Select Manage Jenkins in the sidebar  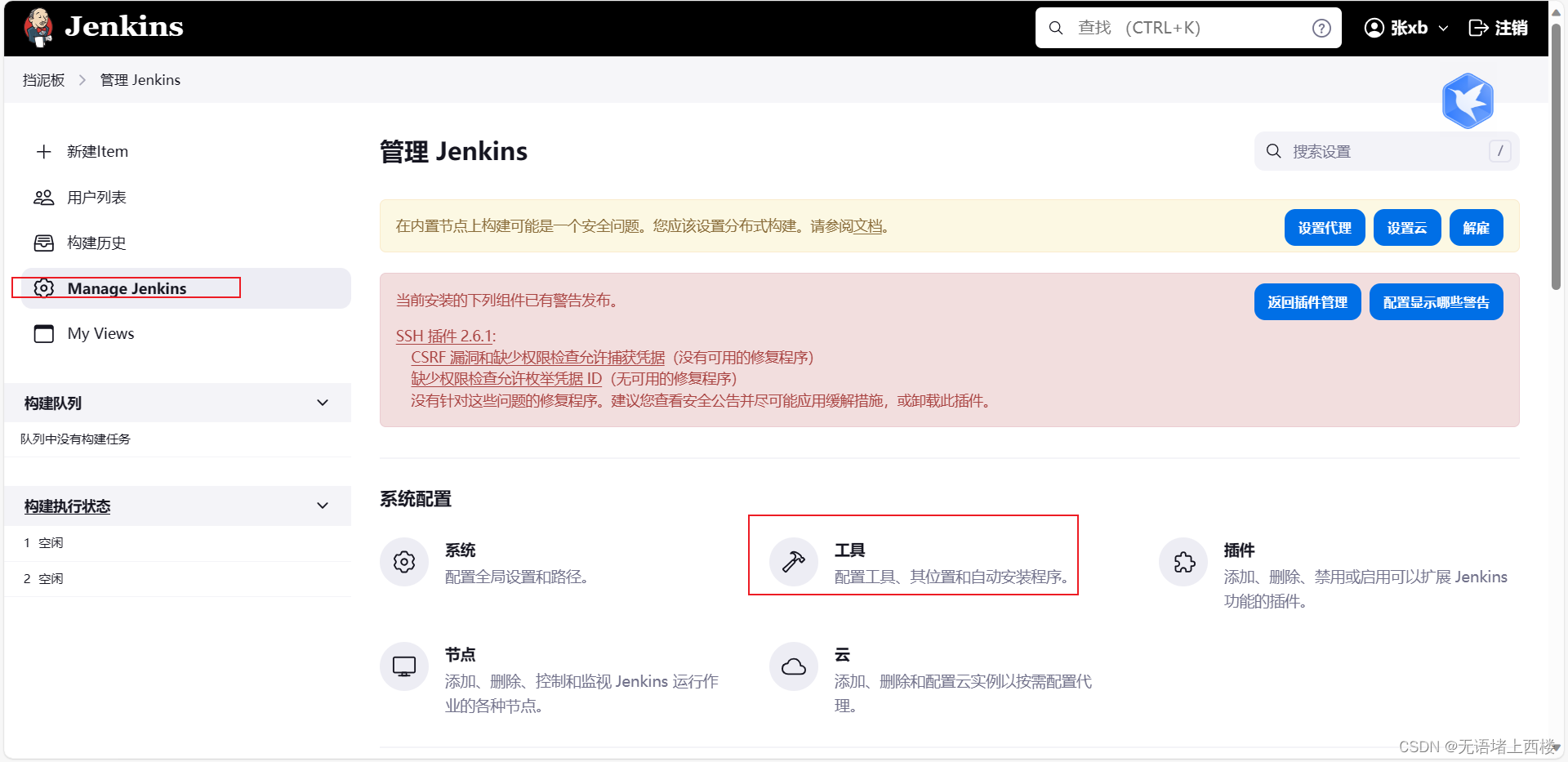tap(127, 287)
